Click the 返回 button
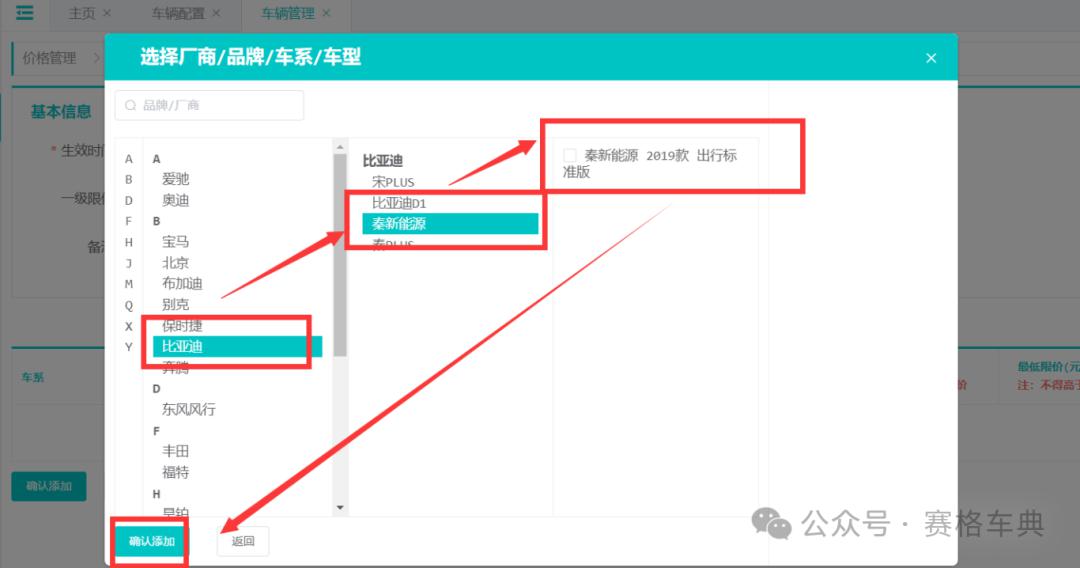Viewport: 1080px width, 568px height. point(243,541)
